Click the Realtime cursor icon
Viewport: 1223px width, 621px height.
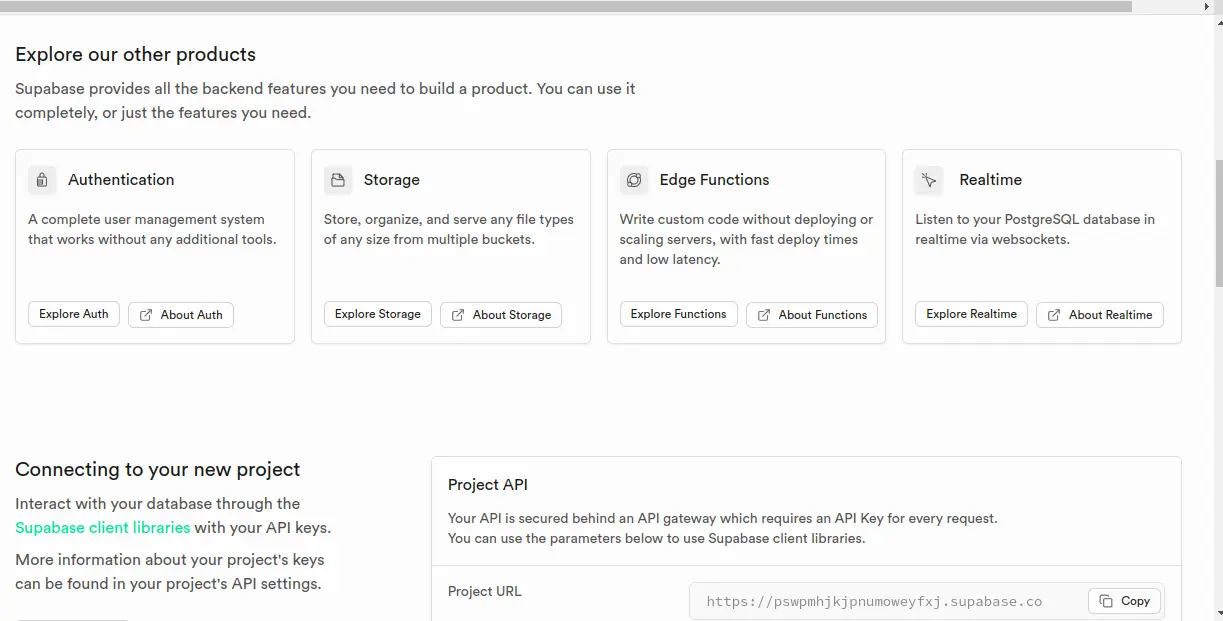point(930,180)
